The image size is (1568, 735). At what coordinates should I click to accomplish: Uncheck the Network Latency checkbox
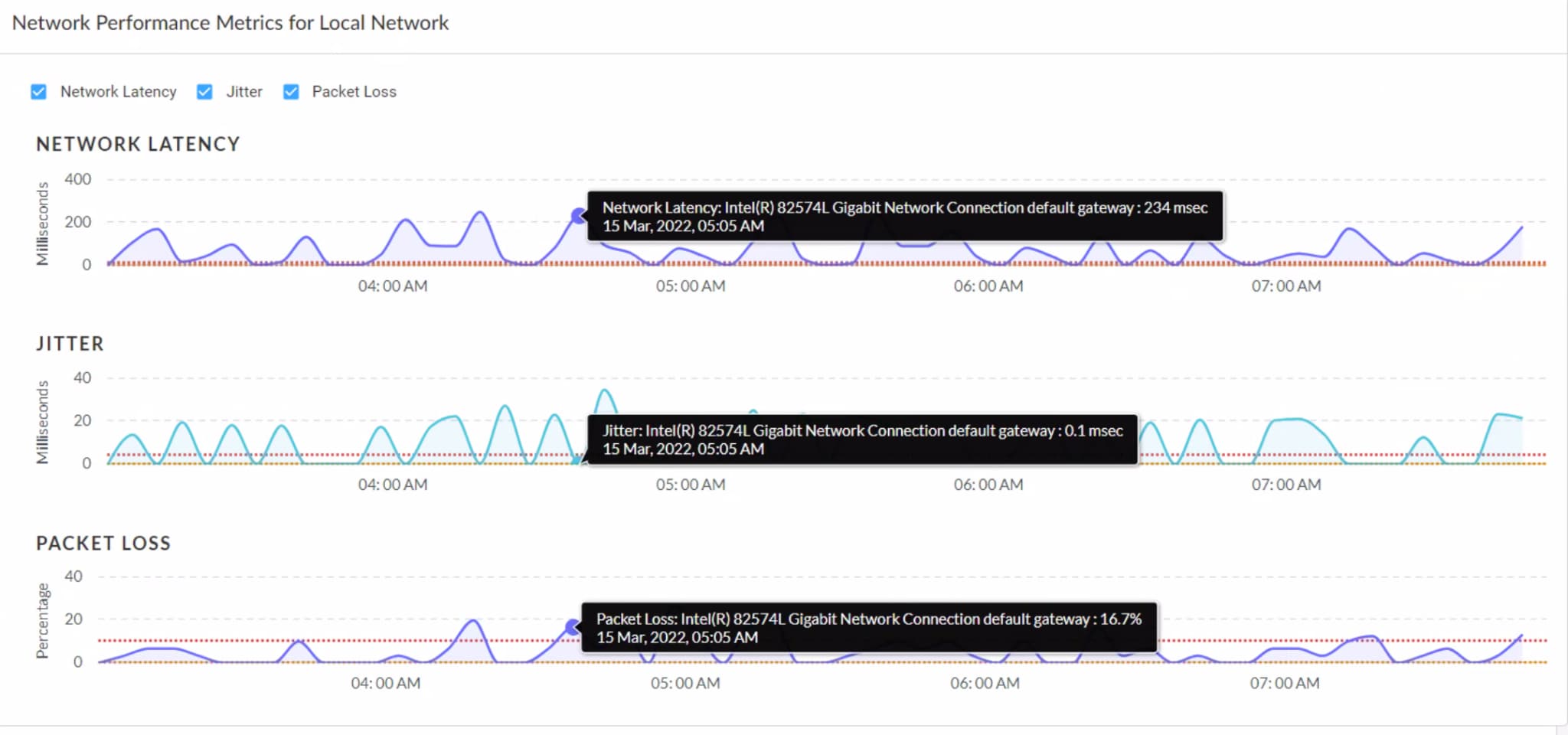point(38,92)
